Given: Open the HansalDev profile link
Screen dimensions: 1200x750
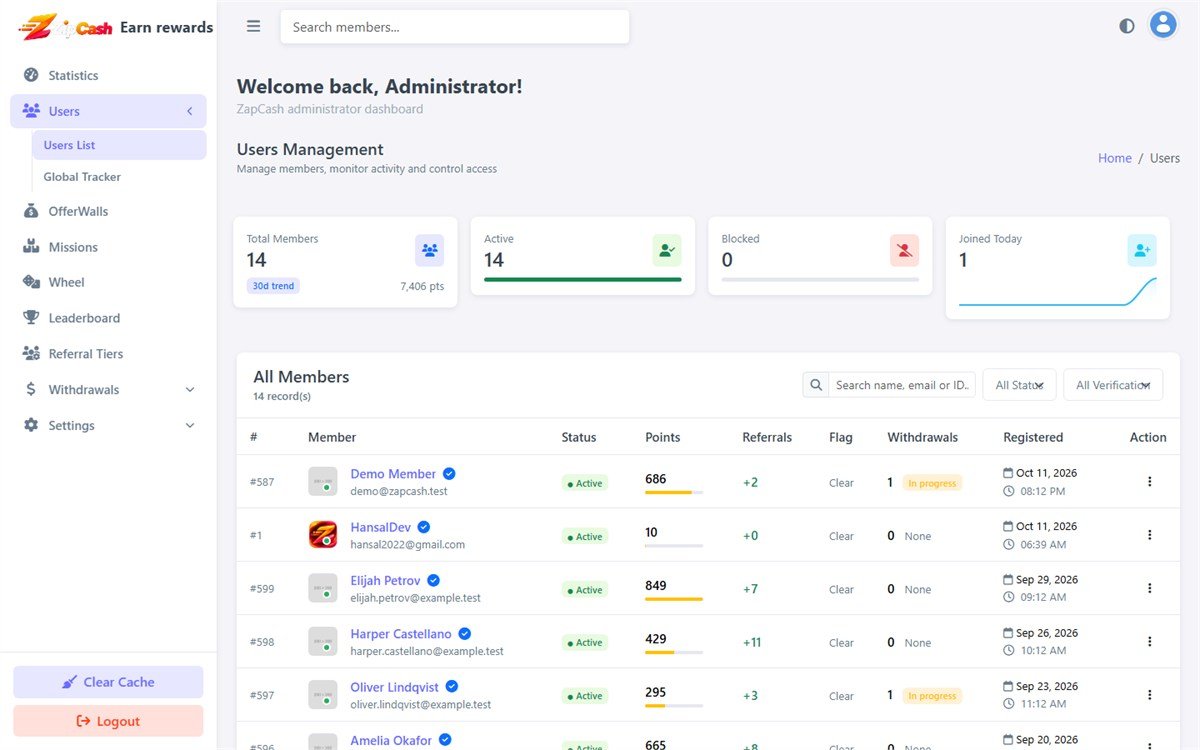Looking at the screenshot, I should coord(380,527).
